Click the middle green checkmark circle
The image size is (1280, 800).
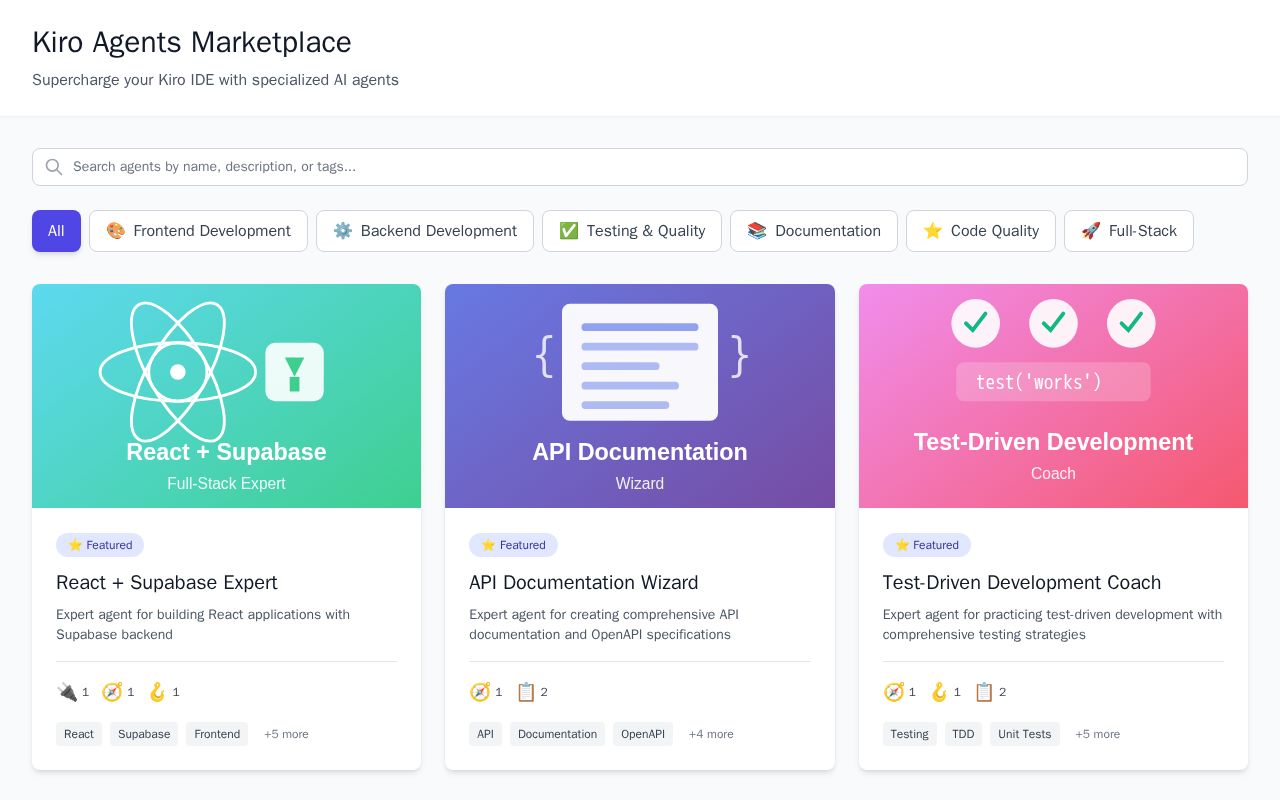click(x=1053, y=323)
